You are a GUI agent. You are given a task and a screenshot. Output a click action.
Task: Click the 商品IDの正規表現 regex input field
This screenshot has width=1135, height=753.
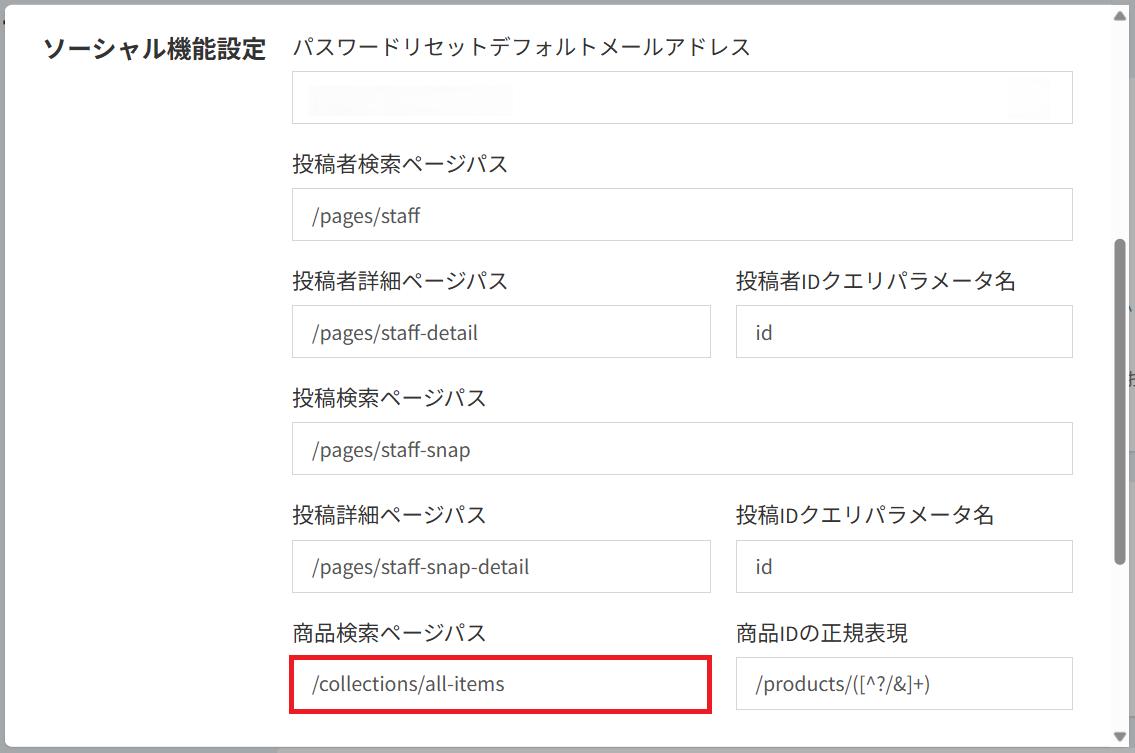[x=904, y=685]
